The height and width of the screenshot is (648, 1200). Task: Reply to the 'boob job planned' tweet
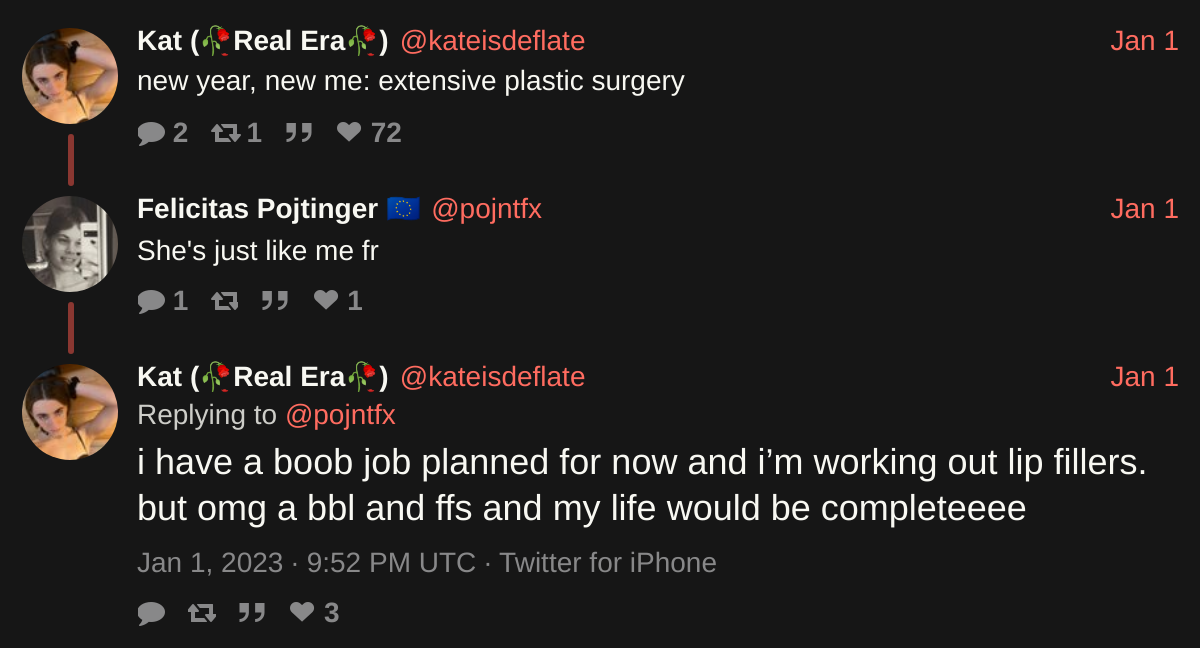tap(151, 613)
